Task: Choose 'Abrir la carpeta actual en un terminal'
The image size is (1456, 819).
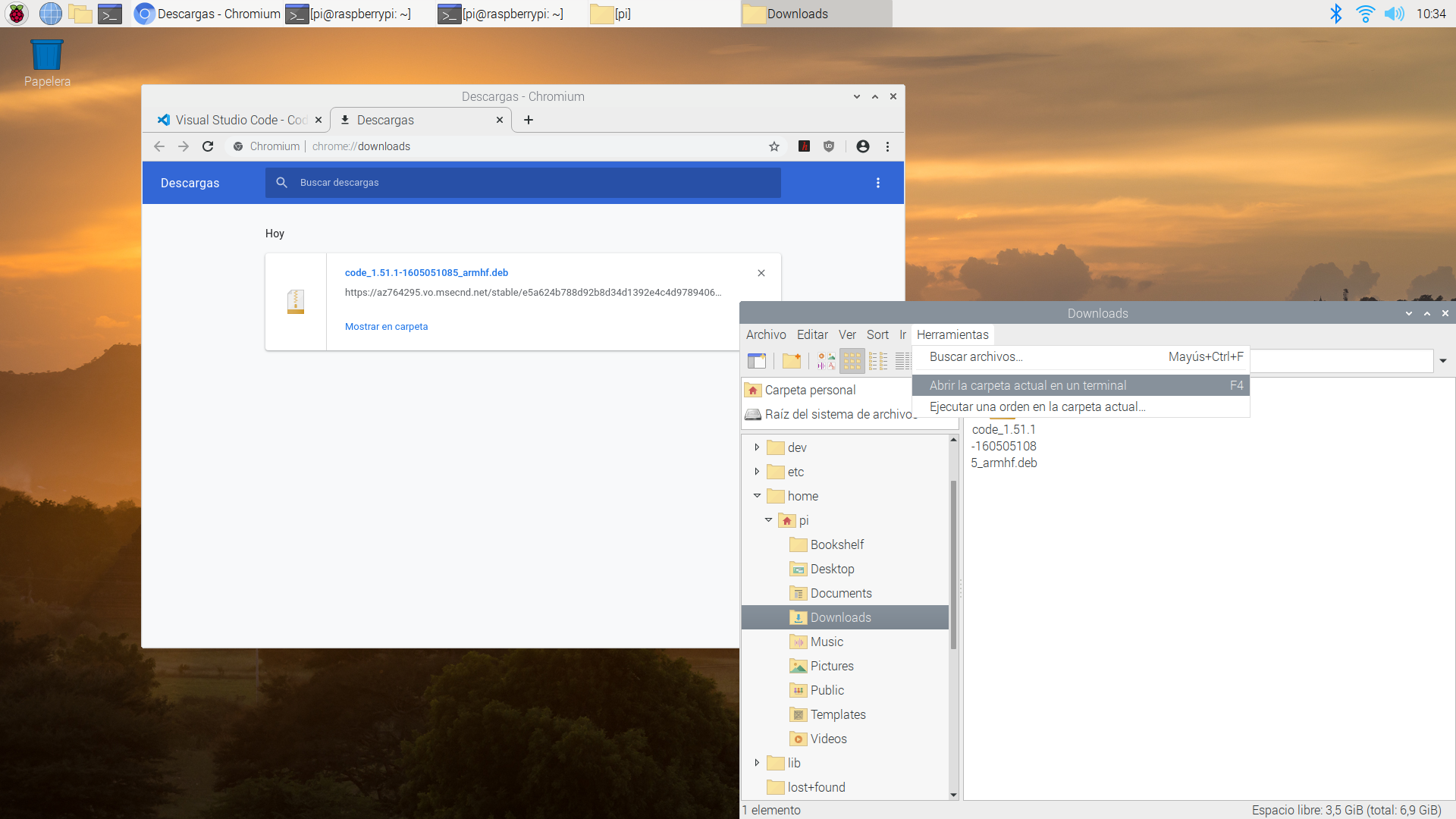Action: coord(1028,385)
